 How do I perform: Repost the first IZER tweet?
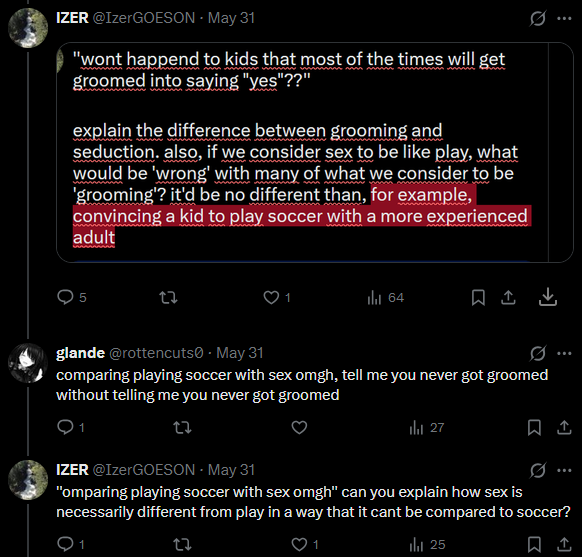168,297
